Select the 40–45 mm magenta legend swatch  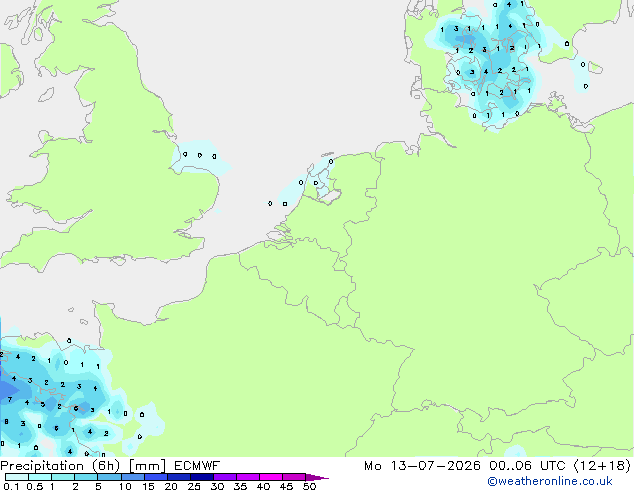coord(271,477)
